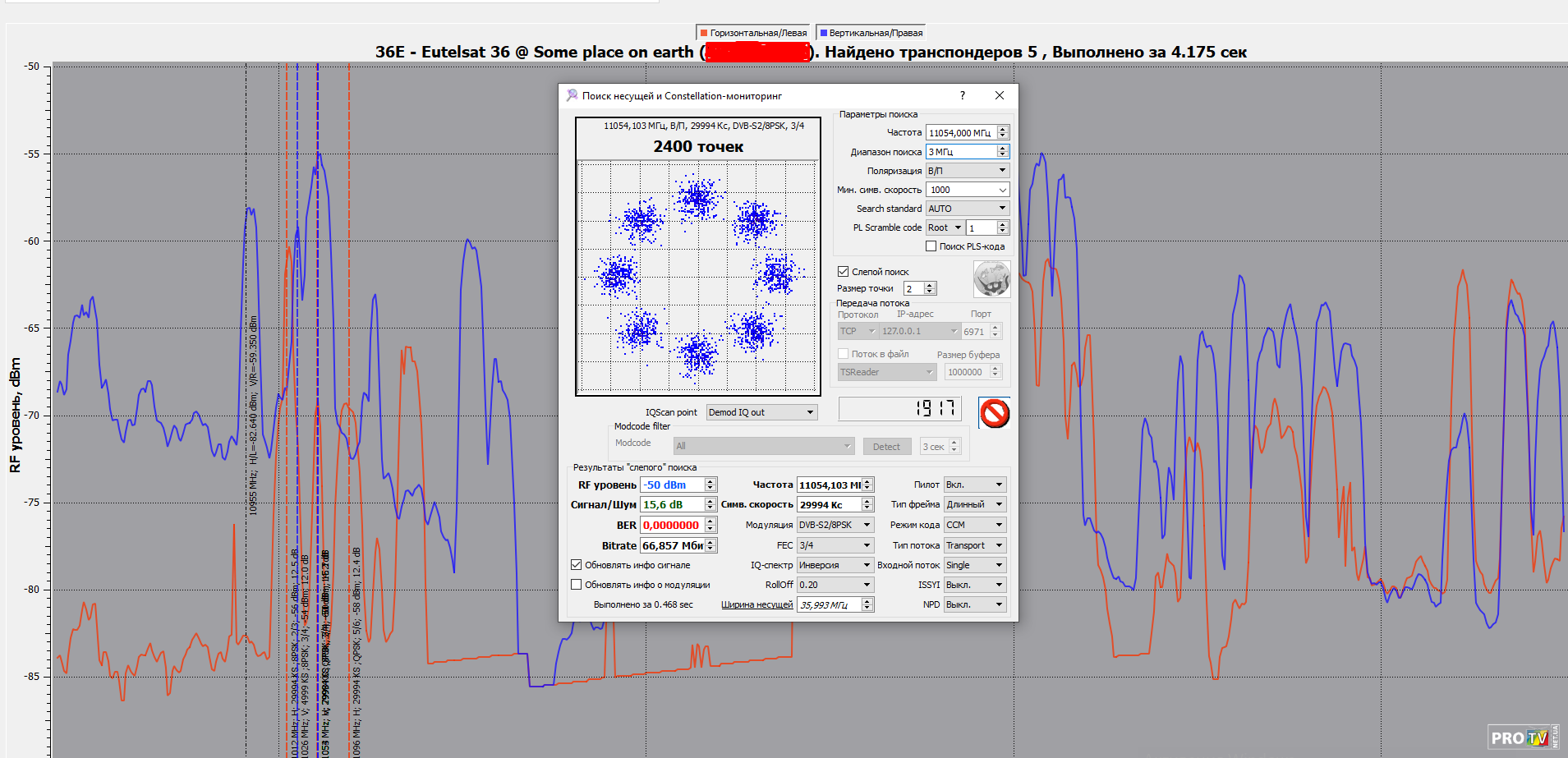Enable Обновлять инфо о модуляции checkbox
1568x758 pixels.
[x=577, y=585]
